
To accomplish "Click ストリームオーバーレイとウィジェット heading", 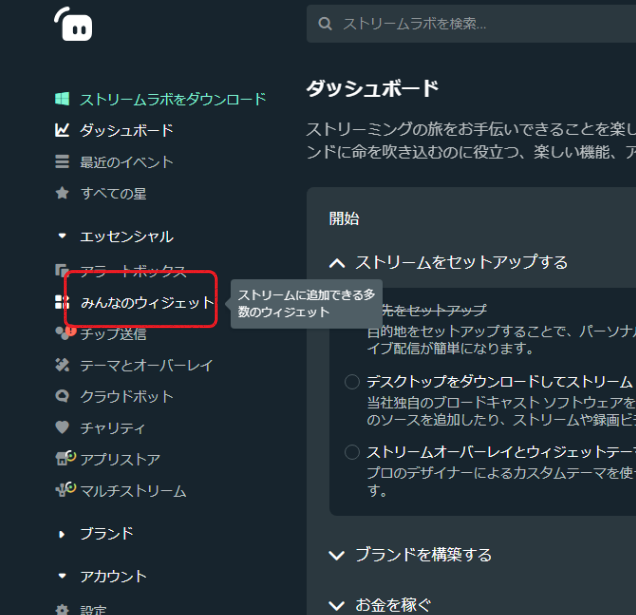I will tap(501, 452).
